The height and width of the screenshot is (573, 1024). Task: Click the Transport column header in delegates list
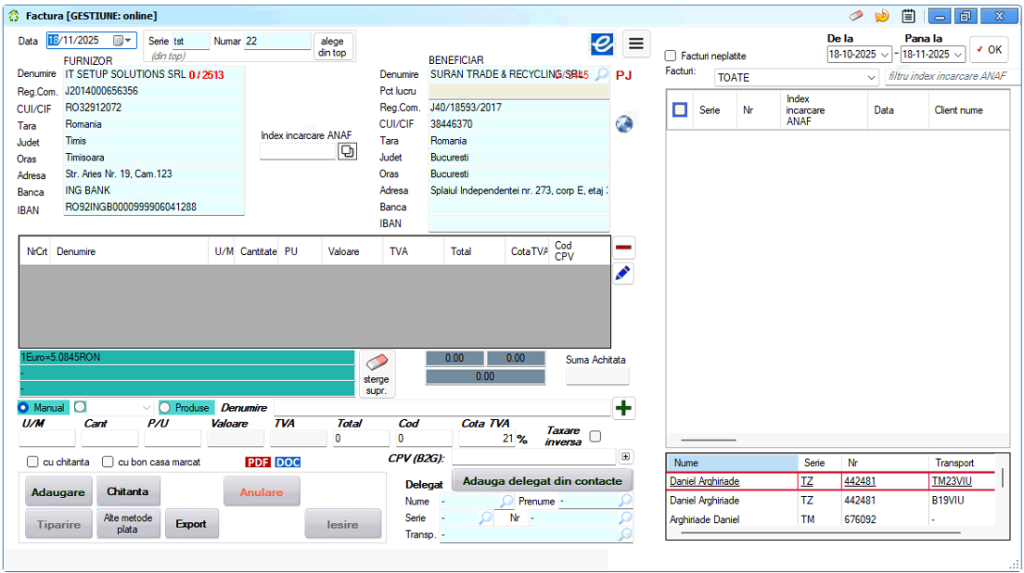pyautogui.click(x=961, y=463)
